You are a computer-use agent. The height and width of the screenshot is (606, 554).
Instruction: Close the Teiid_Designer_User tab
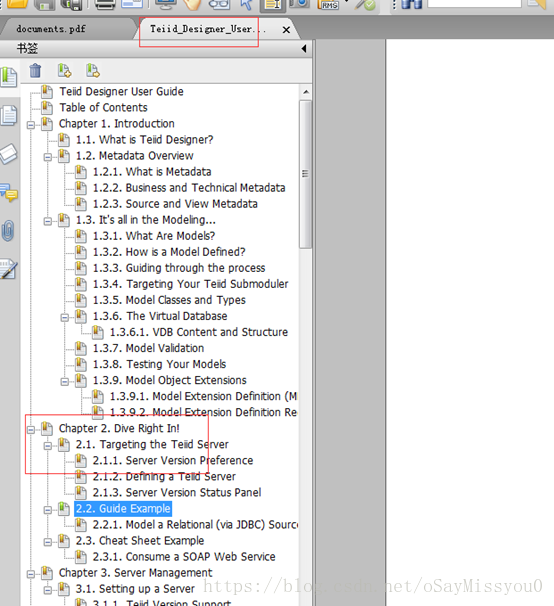[x=286, y=30]
